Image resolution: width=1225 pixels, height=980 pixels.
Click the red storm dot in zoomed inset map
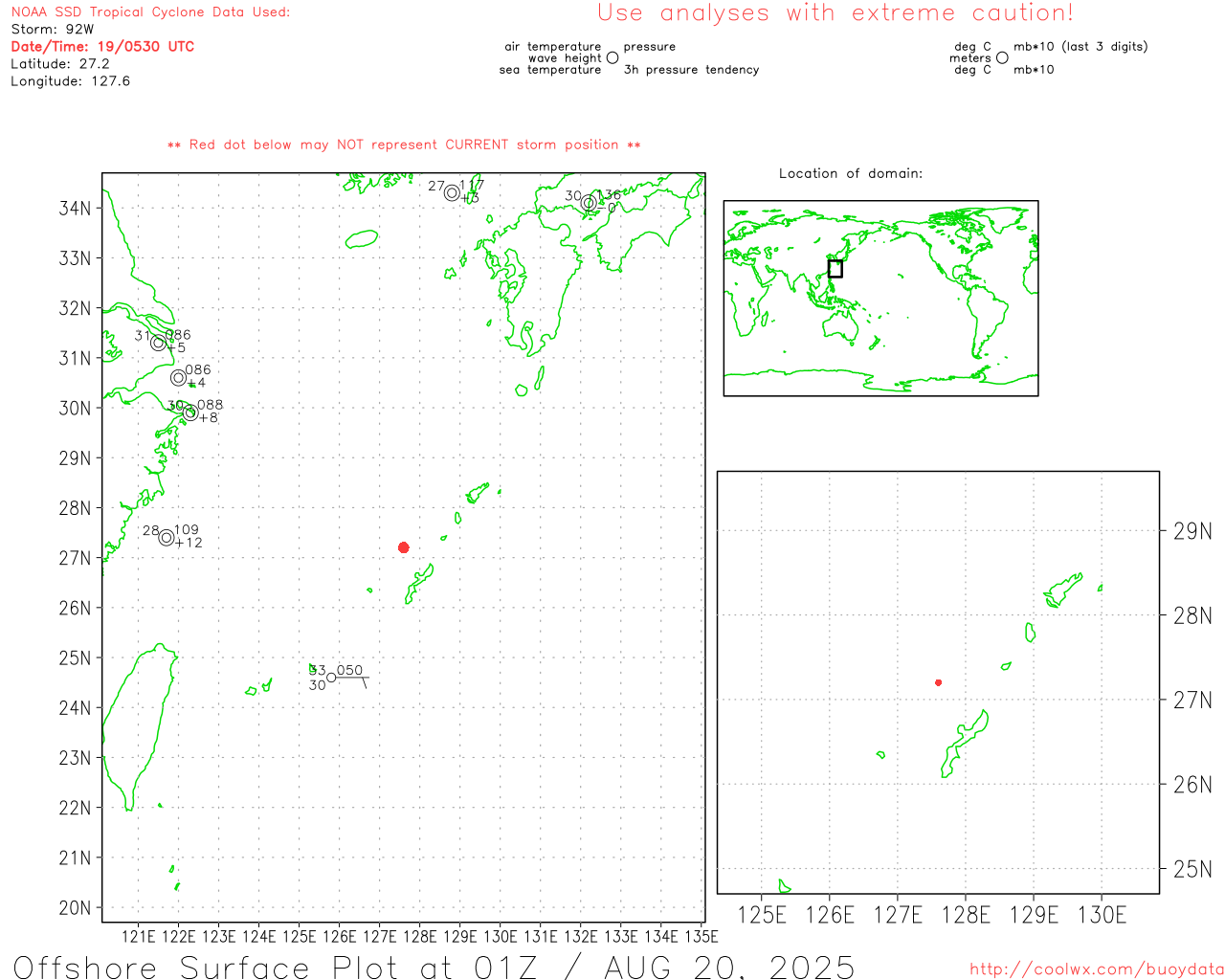(938, 682)
